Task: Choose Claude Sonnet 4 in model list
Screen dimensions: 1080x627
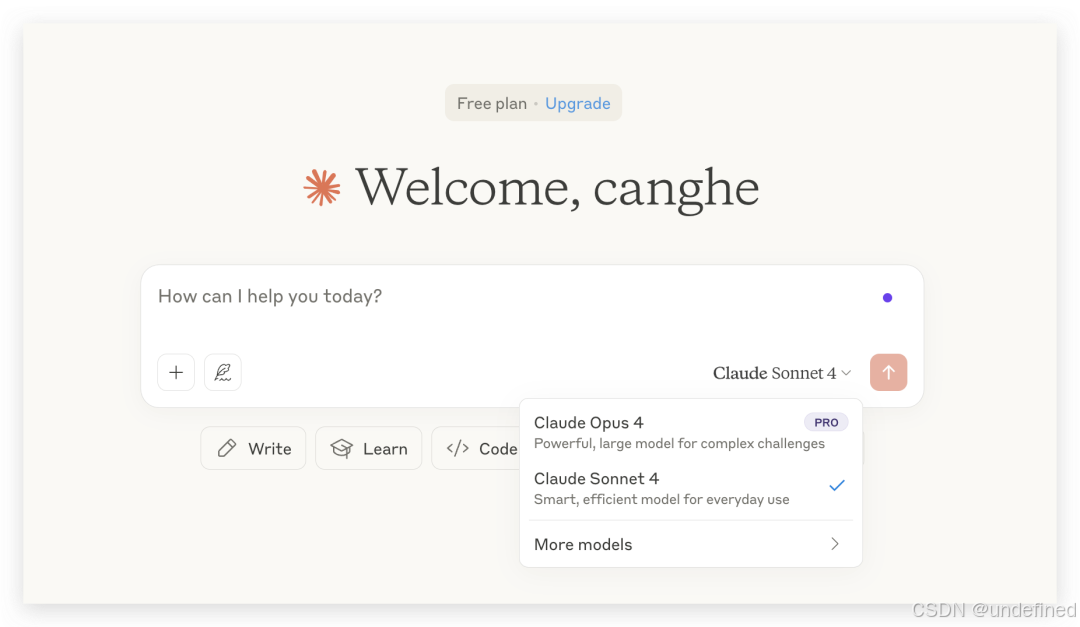Action: (690, 488)
